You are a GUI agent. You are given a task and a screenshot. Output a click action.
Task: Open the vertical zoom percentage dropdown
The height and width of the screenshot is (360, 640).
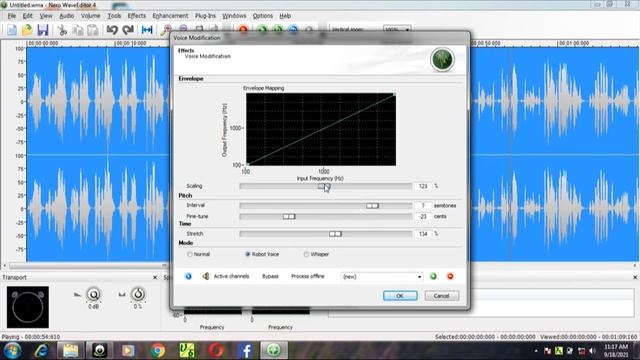(x=397, y=29)
